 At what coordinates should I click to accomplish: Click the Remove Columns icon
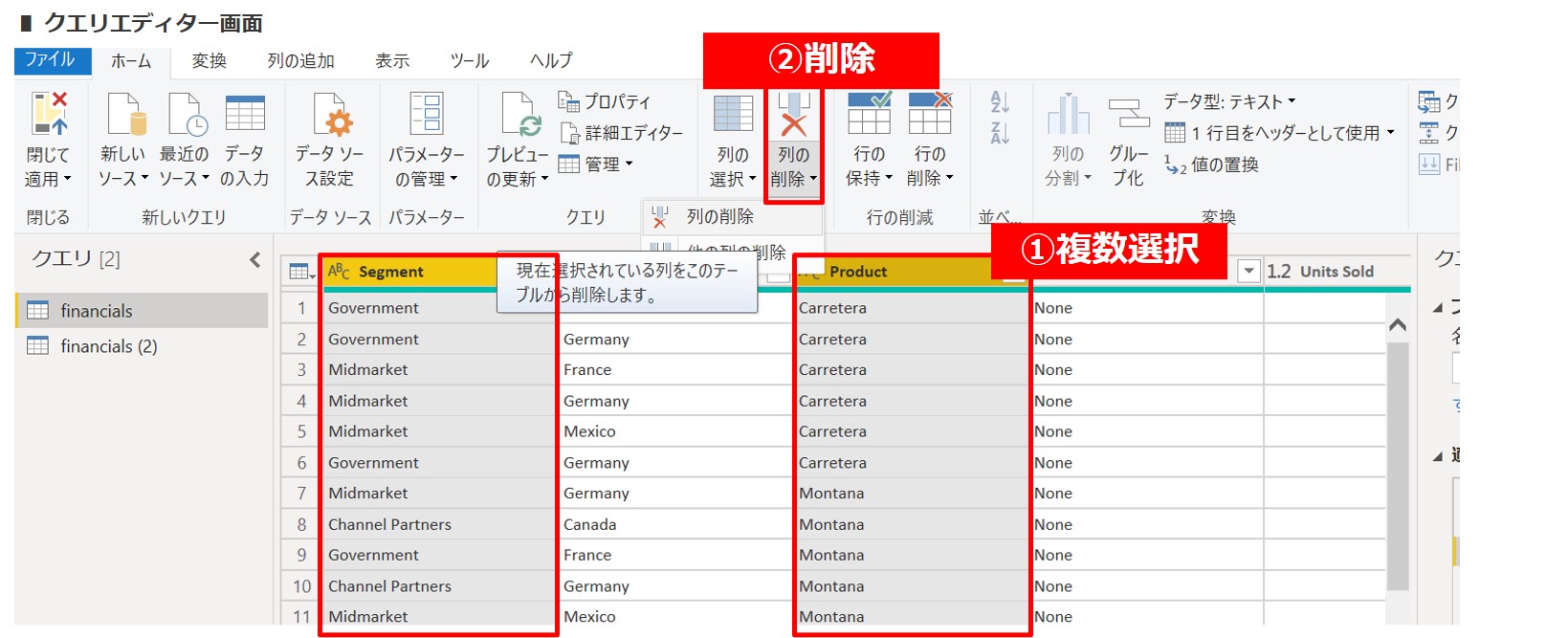793,114
